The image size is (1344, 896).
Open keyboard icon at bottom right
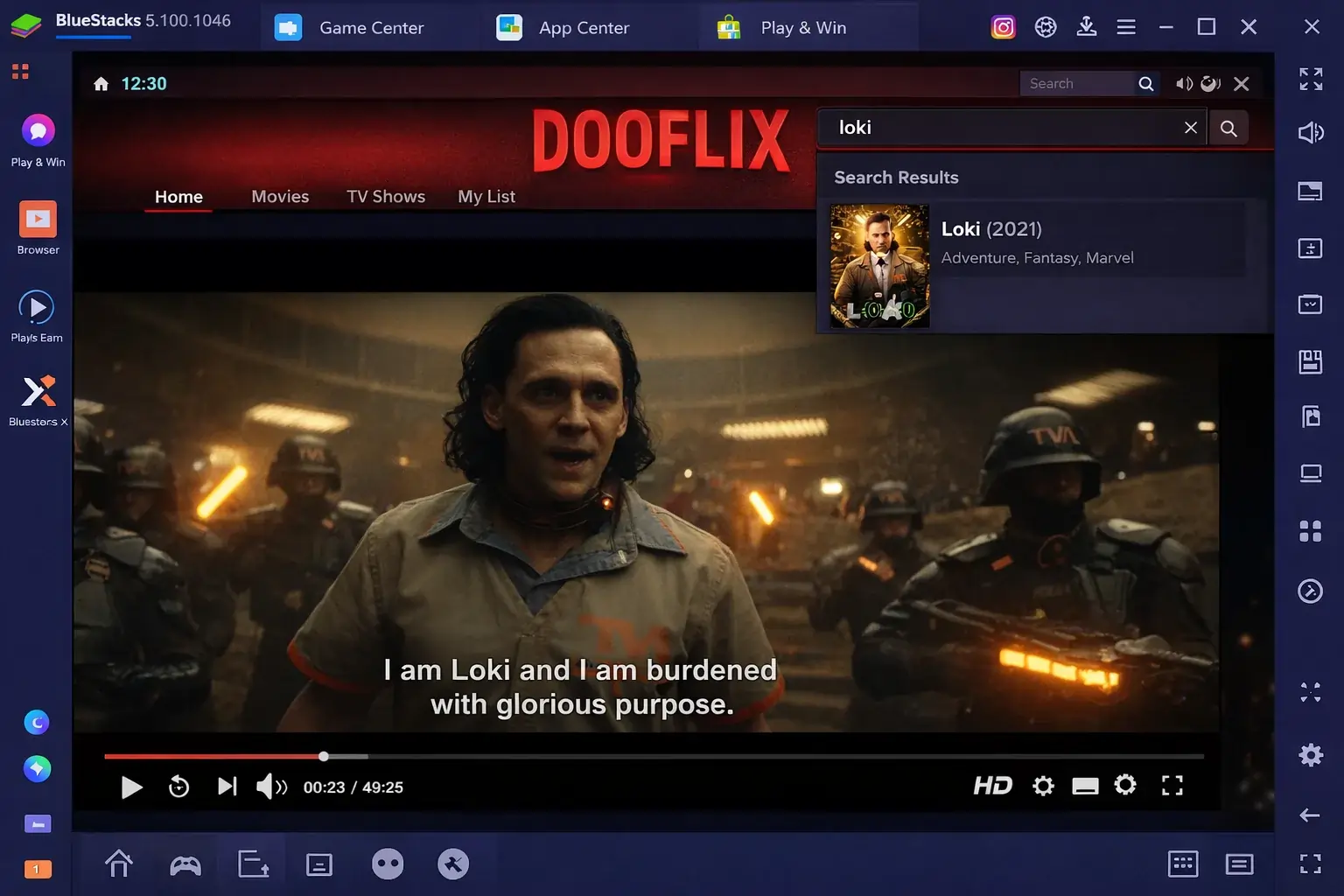point(1183,864)
